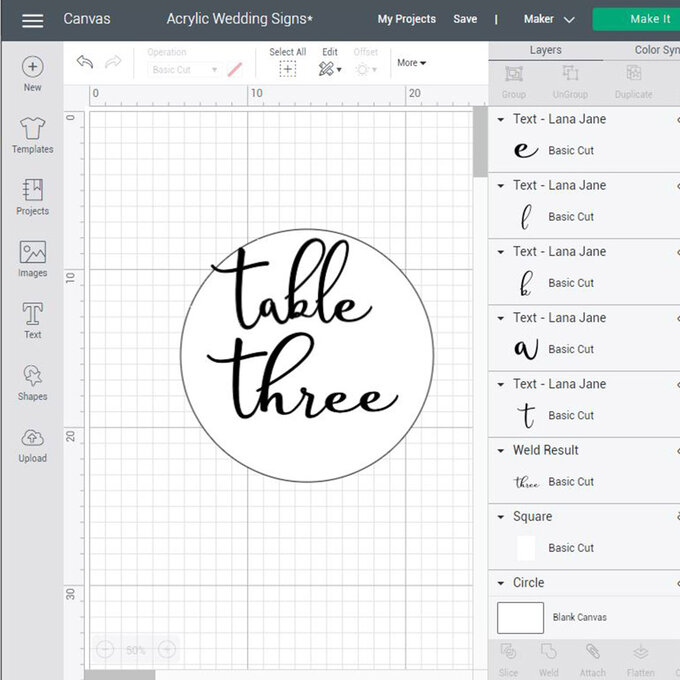680x680 pixels.
Task: Switch to the Layers tab
Action: click(x=545, y=50)
